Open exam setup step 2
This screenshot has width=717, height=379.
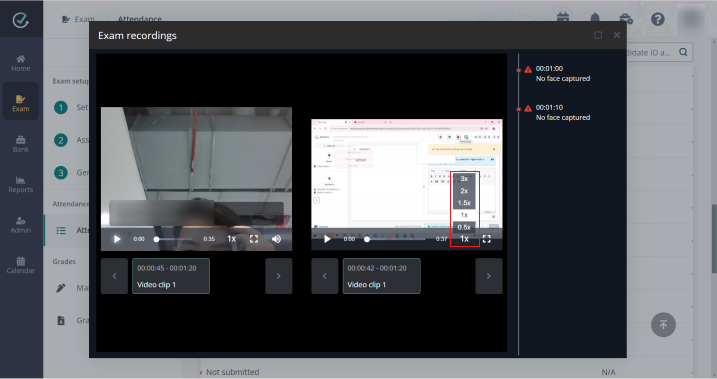(x=61, y=140)
